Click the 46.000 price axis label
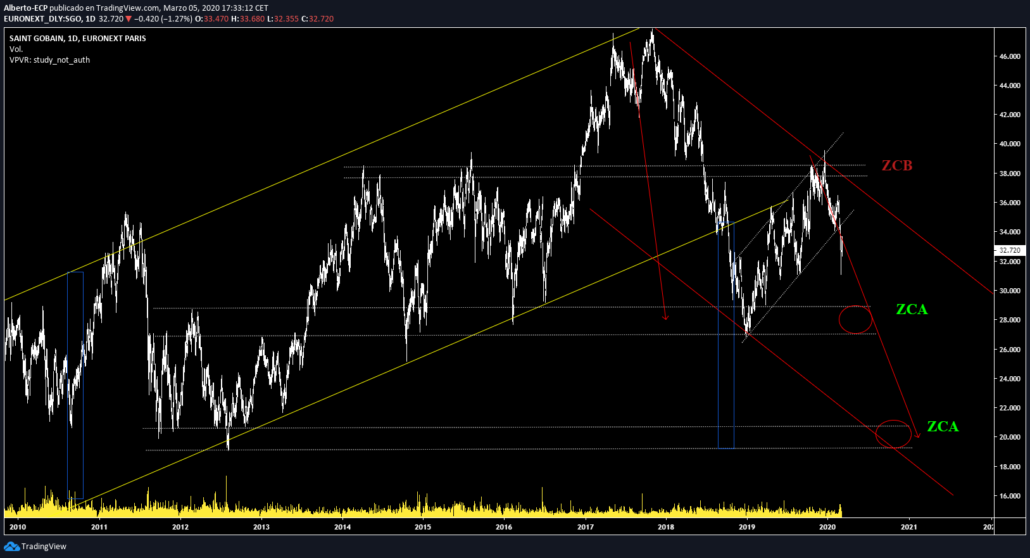This screenshot has width=1030, height=558. click(1010, 57)
